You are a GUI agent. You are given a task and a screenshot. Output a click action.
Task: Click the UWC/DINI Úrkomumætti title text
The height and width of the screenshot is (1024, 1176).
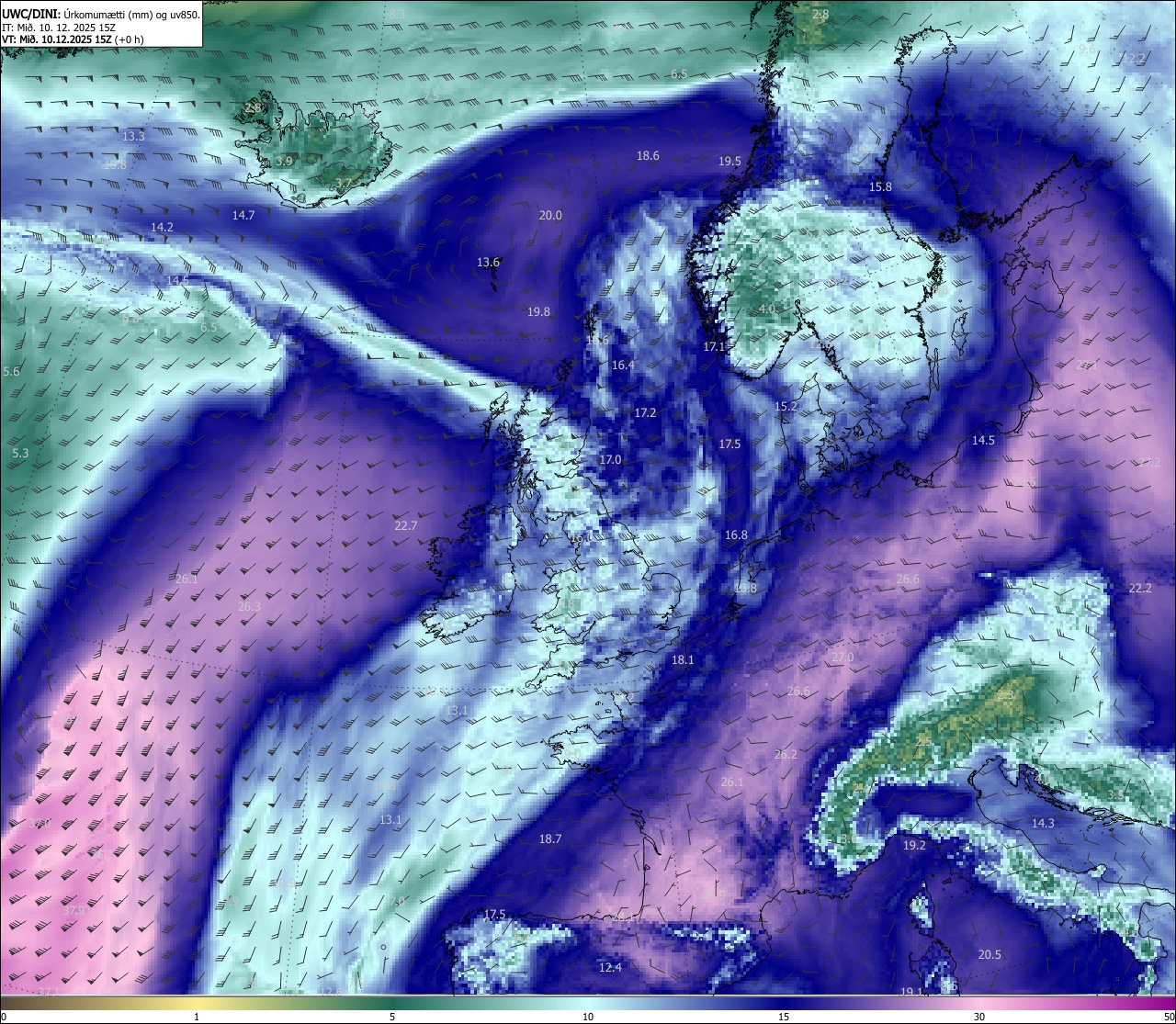(x=101, y=15)
